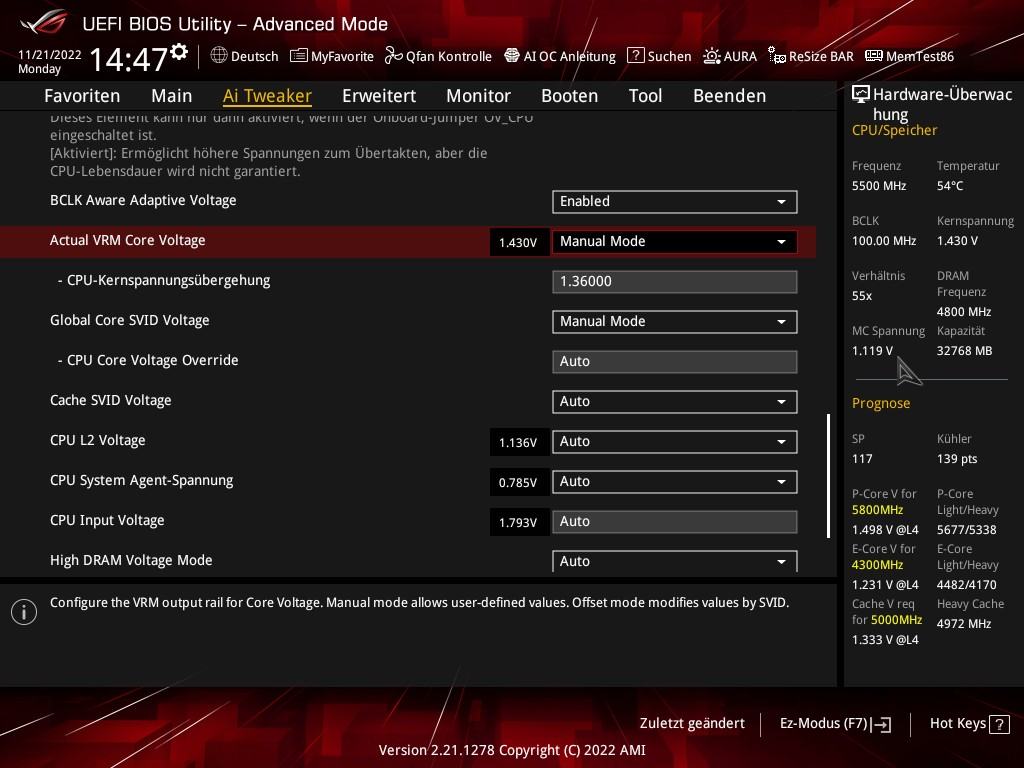Edit CPU Core Voltage Override field
The height and width of the screenshot is (768, 1024).
(675, 362)
